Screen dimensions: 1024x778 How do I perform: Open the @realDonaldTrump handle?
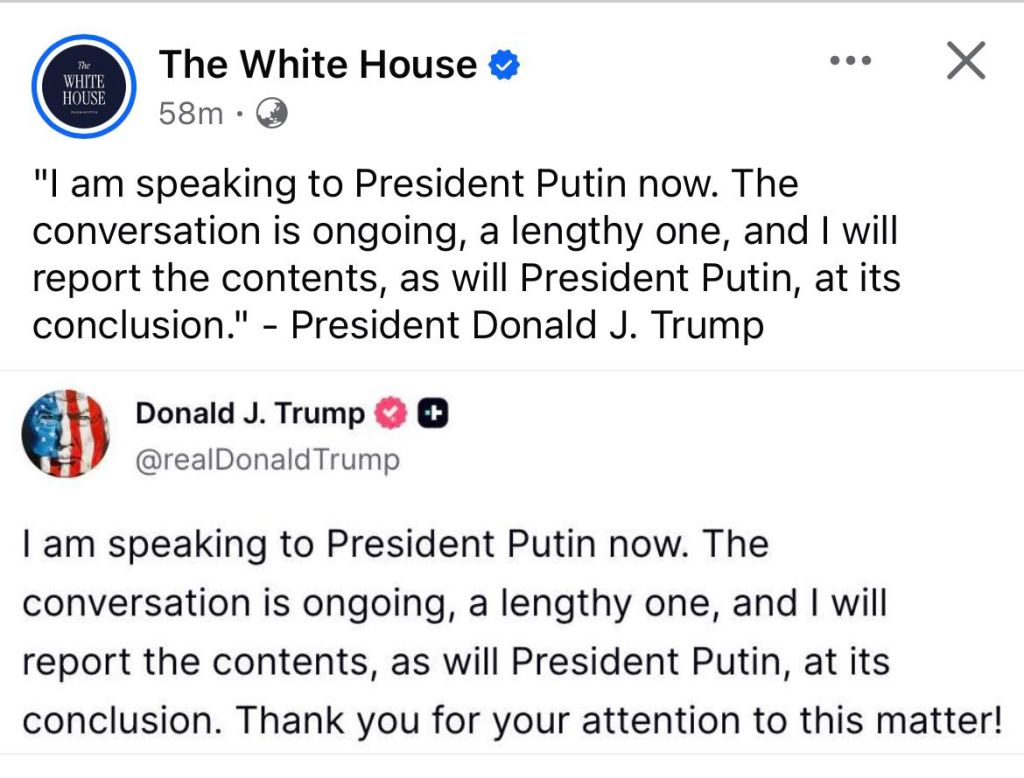267,460
